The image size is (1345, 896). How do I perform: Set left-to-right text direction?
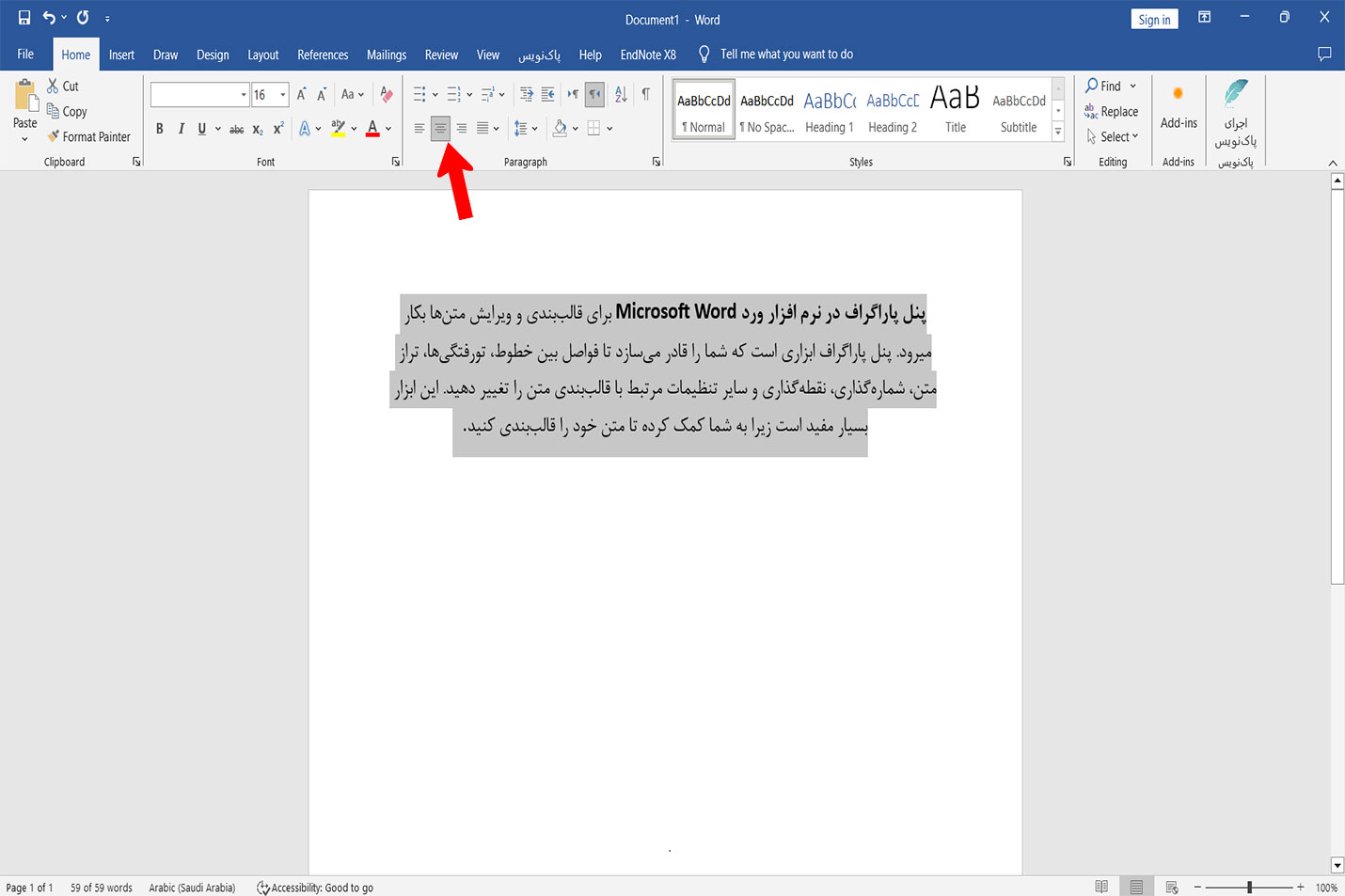(x=573, y=94)
